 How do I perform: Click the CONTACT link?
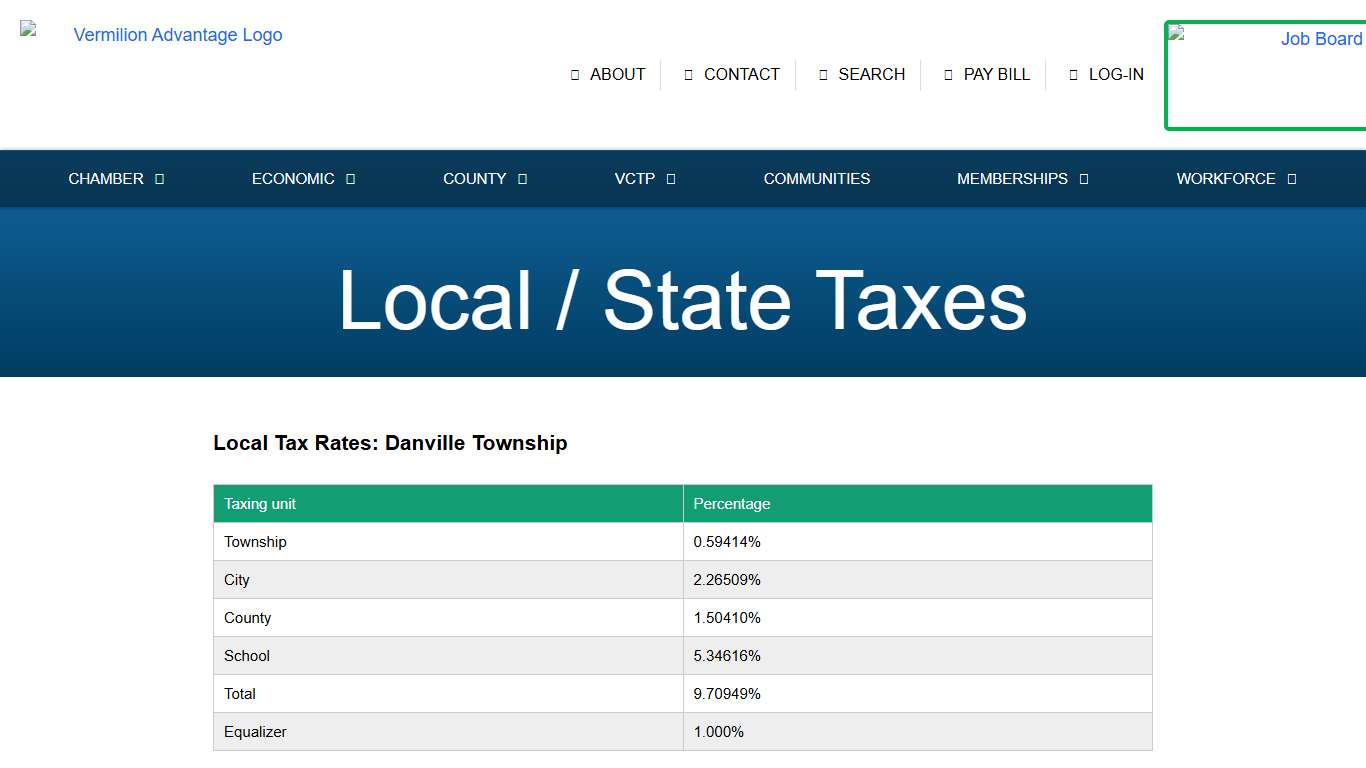[742, 74]
